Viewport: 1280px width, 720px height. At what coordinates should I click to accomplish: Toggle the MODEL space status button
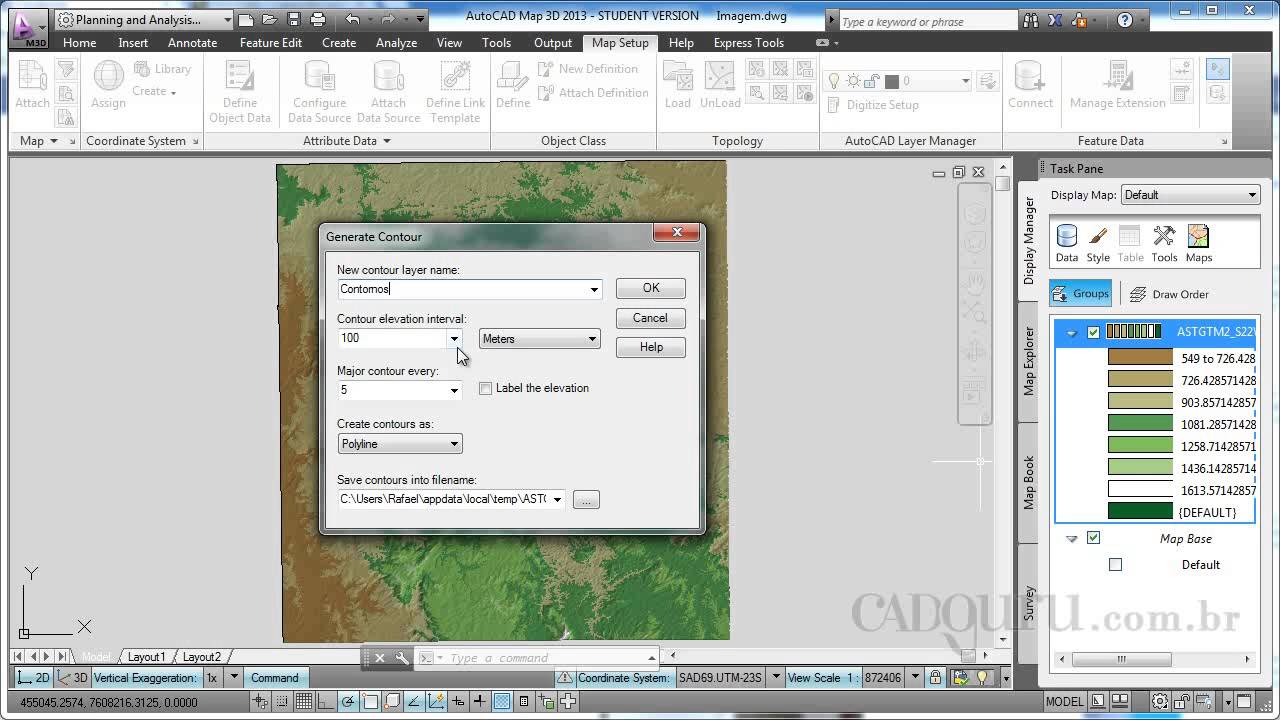(1064, 702)
